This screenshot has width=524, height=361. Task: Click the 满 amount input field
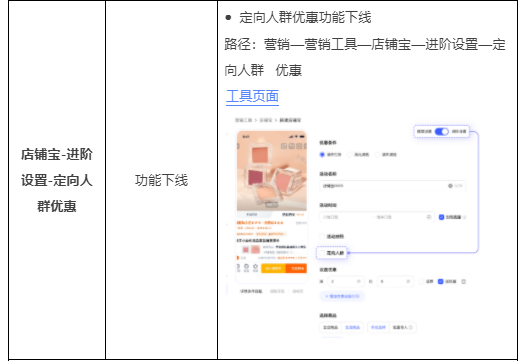(346, 281)
